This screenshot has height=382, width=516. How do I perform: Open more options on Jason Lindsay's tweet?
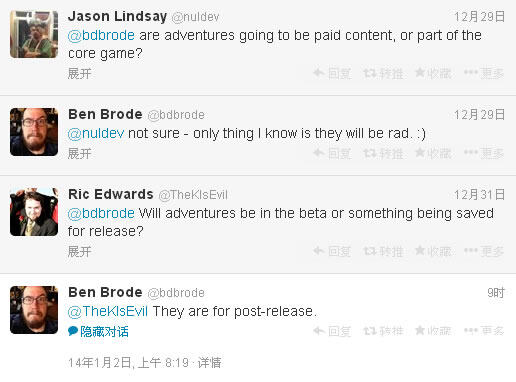pyautogui.click(x=484, y=73)
